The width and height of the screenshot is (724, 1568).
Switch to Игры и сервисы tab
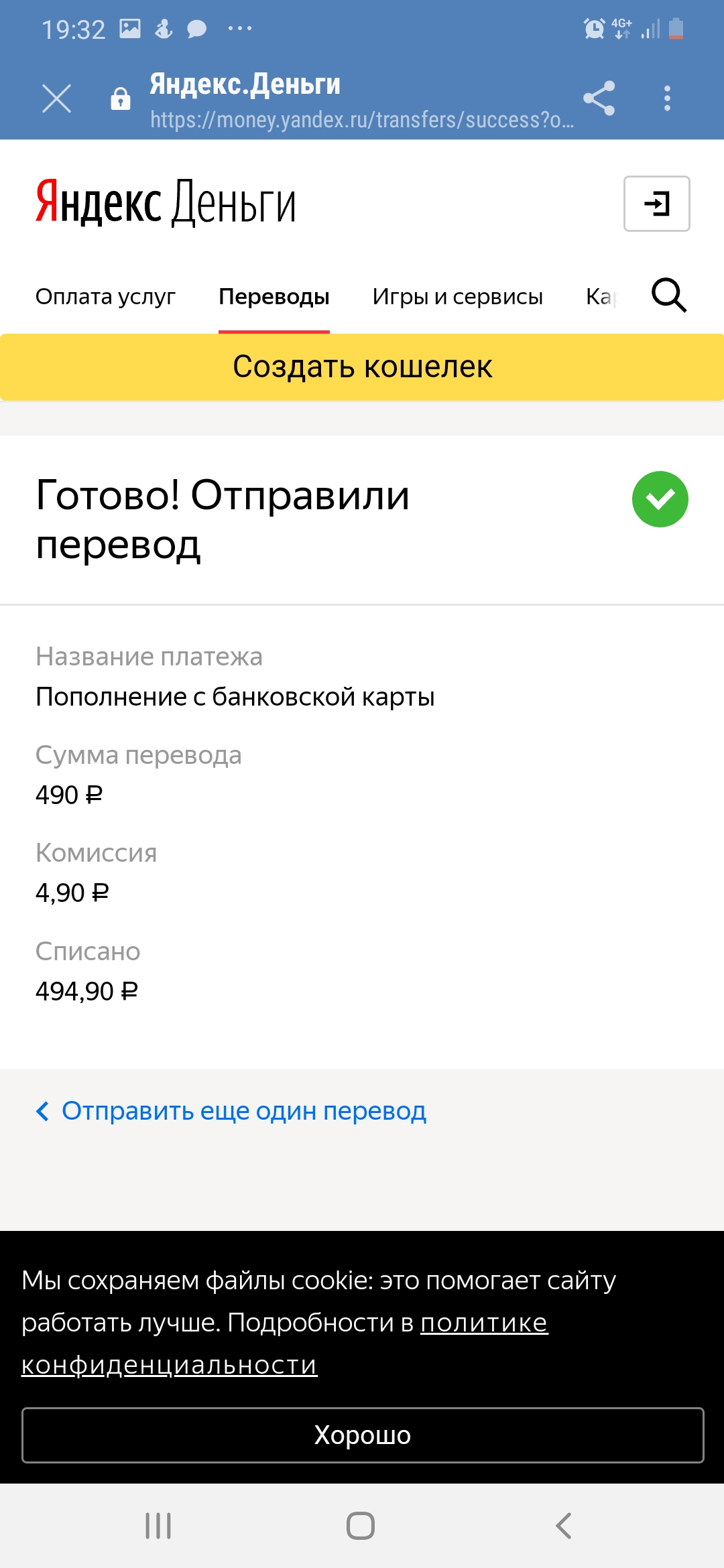[x=457, y=296]
